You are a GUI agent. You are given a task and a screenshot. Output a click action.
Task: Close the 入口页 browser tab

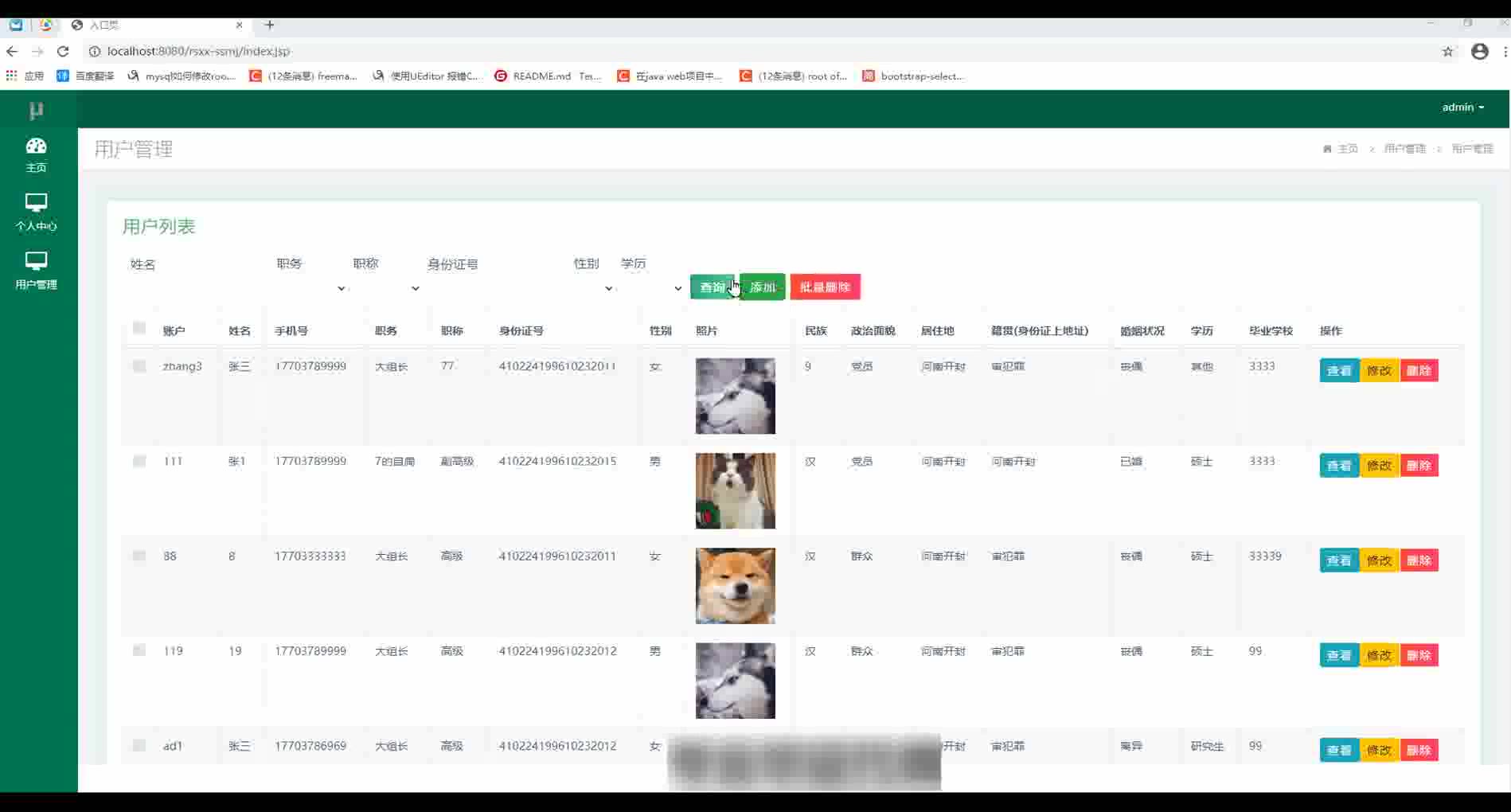[x=239, y=25]
